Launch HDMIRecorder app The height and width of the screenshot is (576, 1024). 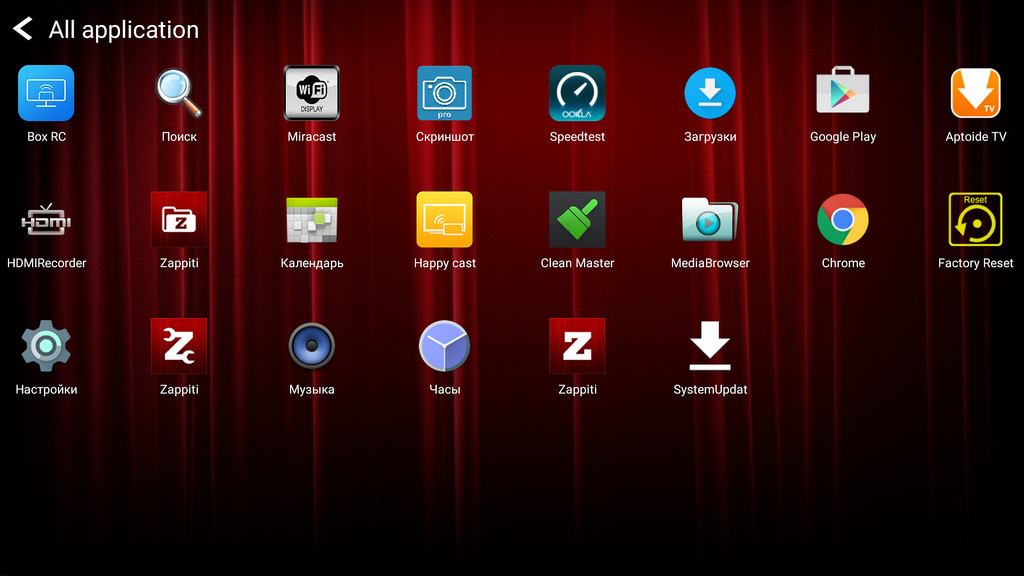pyautogui.click(x=46, y=220)
